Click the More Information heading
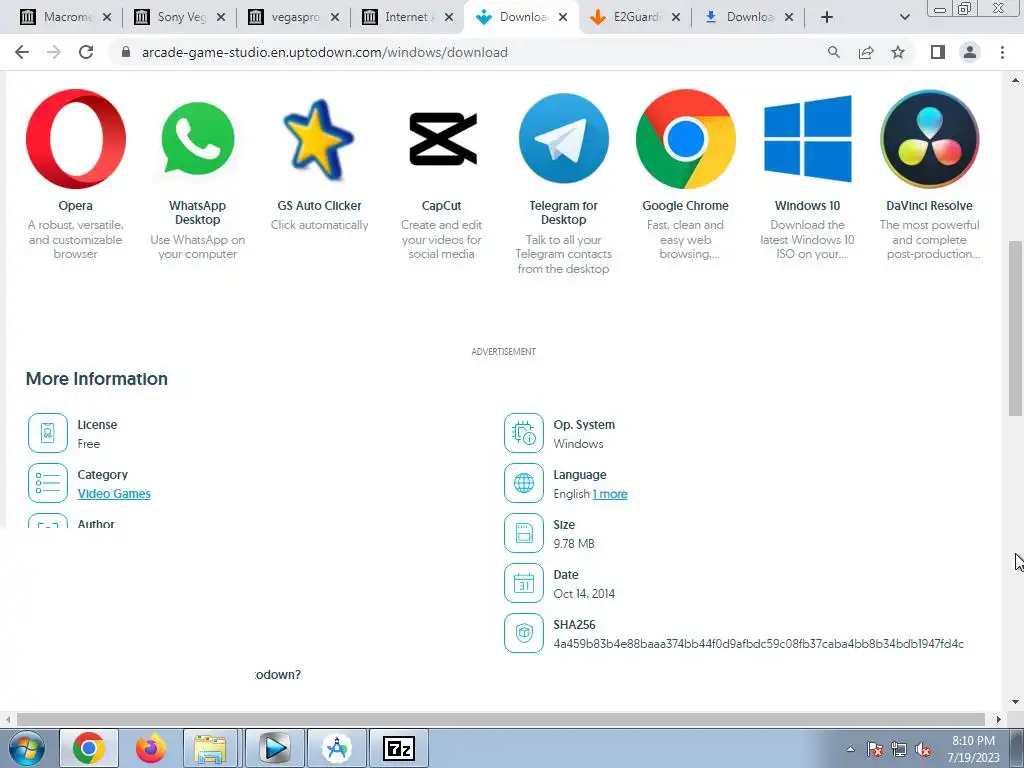The image size is (1024, 768). click(97, 379)
